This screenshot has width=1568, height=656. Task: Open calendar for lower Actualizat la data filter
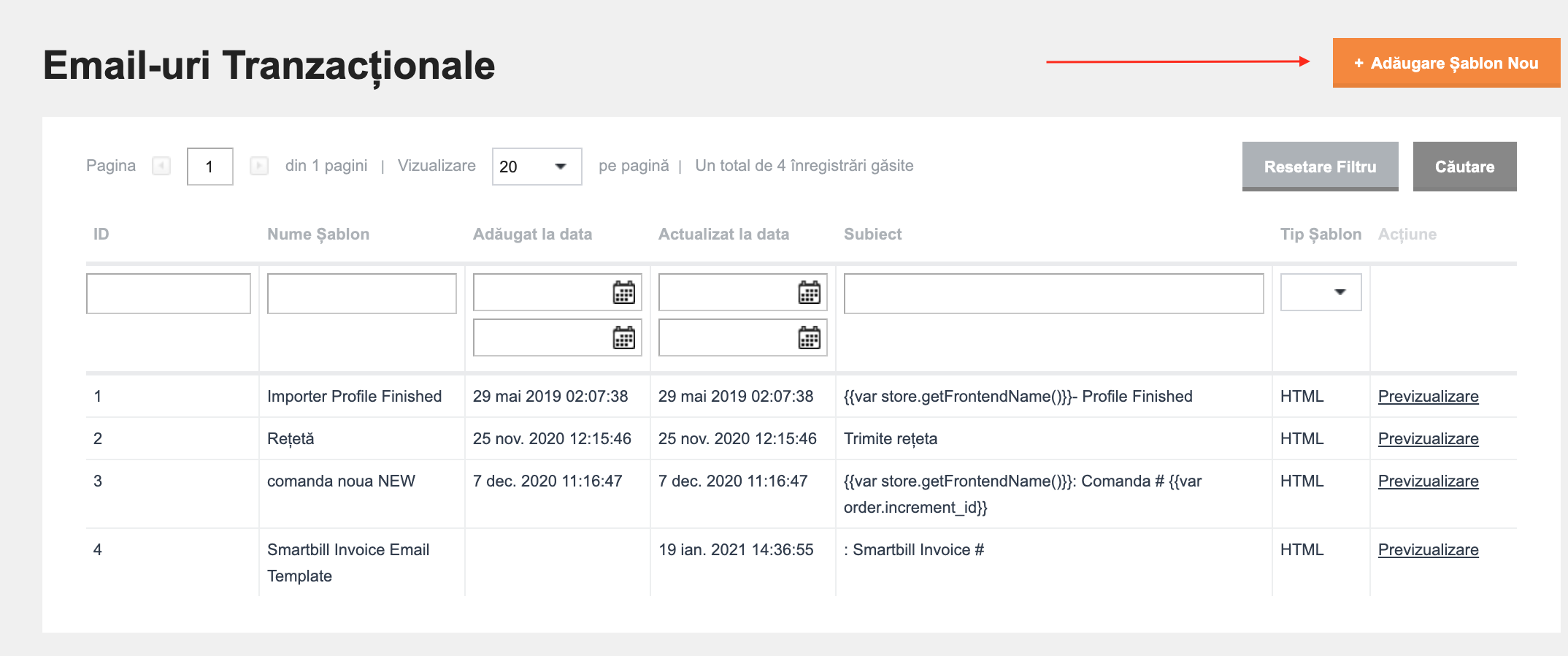[809, 337]
